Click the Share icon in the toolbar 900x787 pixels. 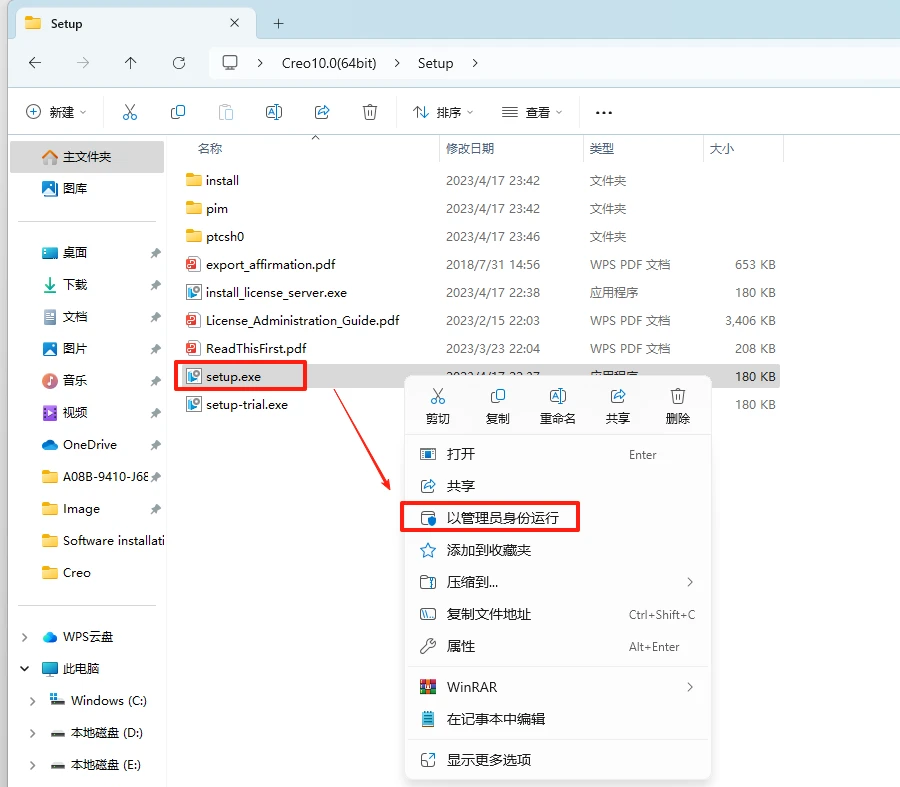[x=322, y=112]
